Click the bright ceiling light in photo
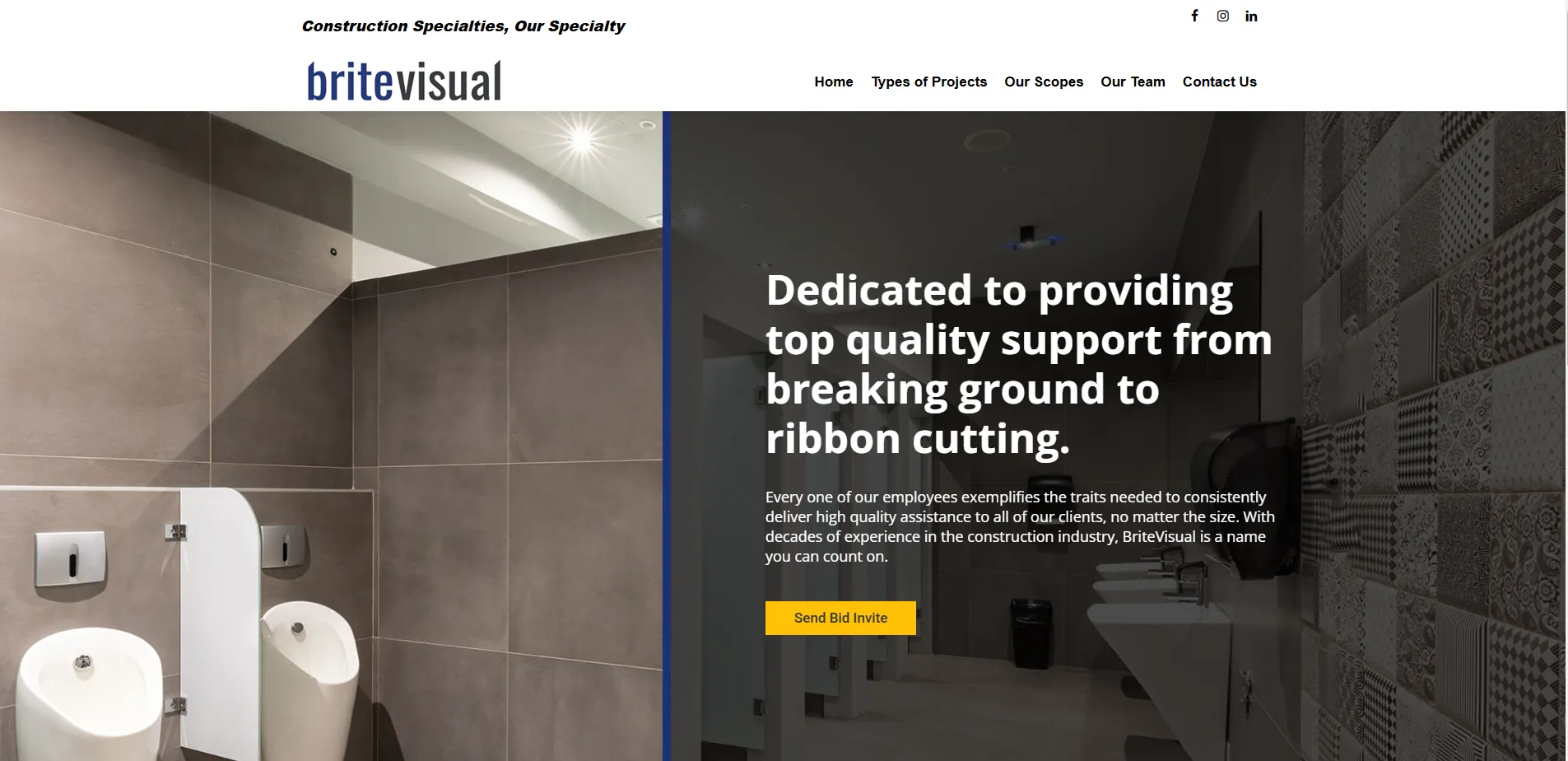Viewport: 1568px width, 761px height. click(x=581, y=139)
